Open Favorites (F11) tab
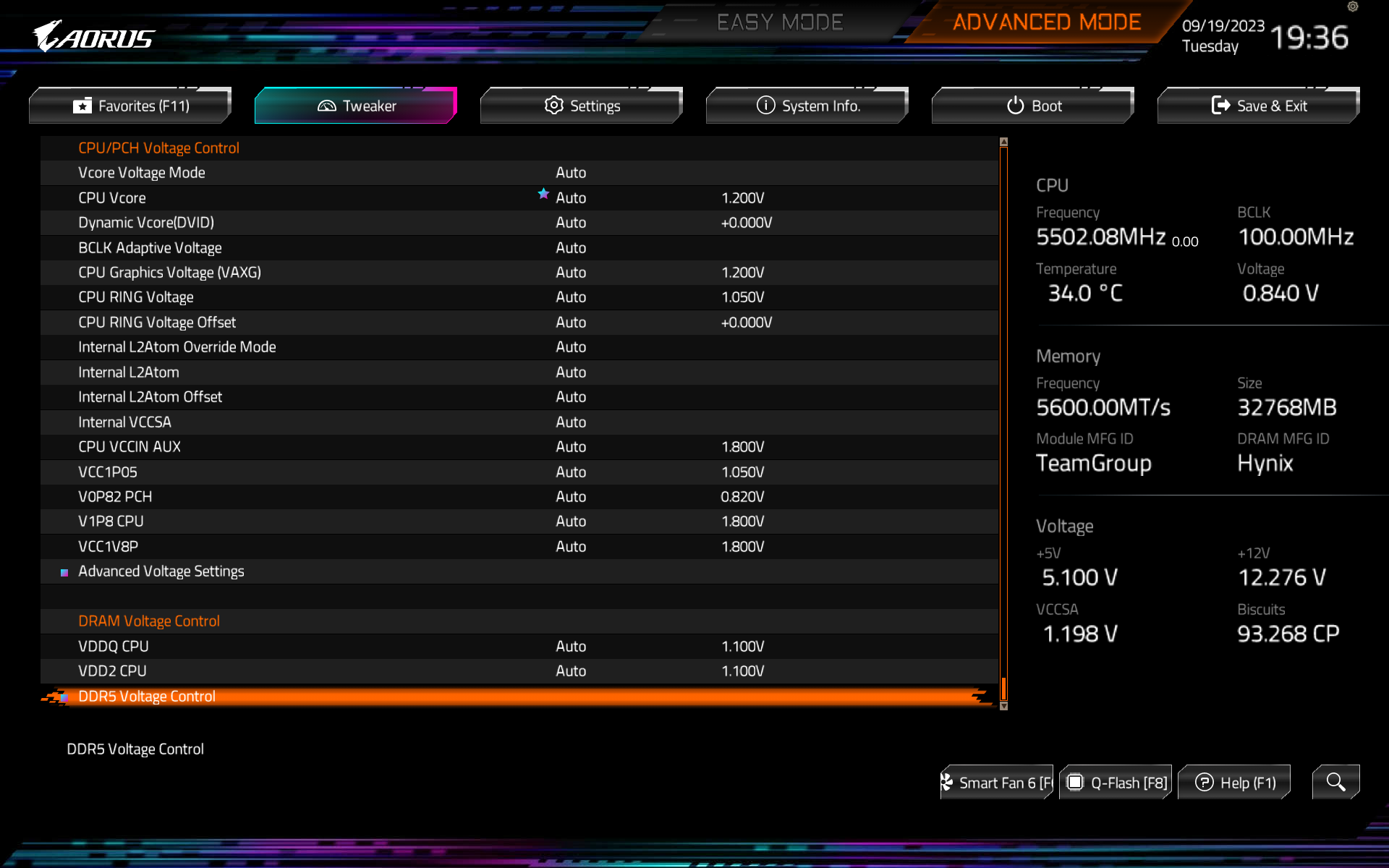The height and width of the screenshot is (868, 1389). pos(131,106)
